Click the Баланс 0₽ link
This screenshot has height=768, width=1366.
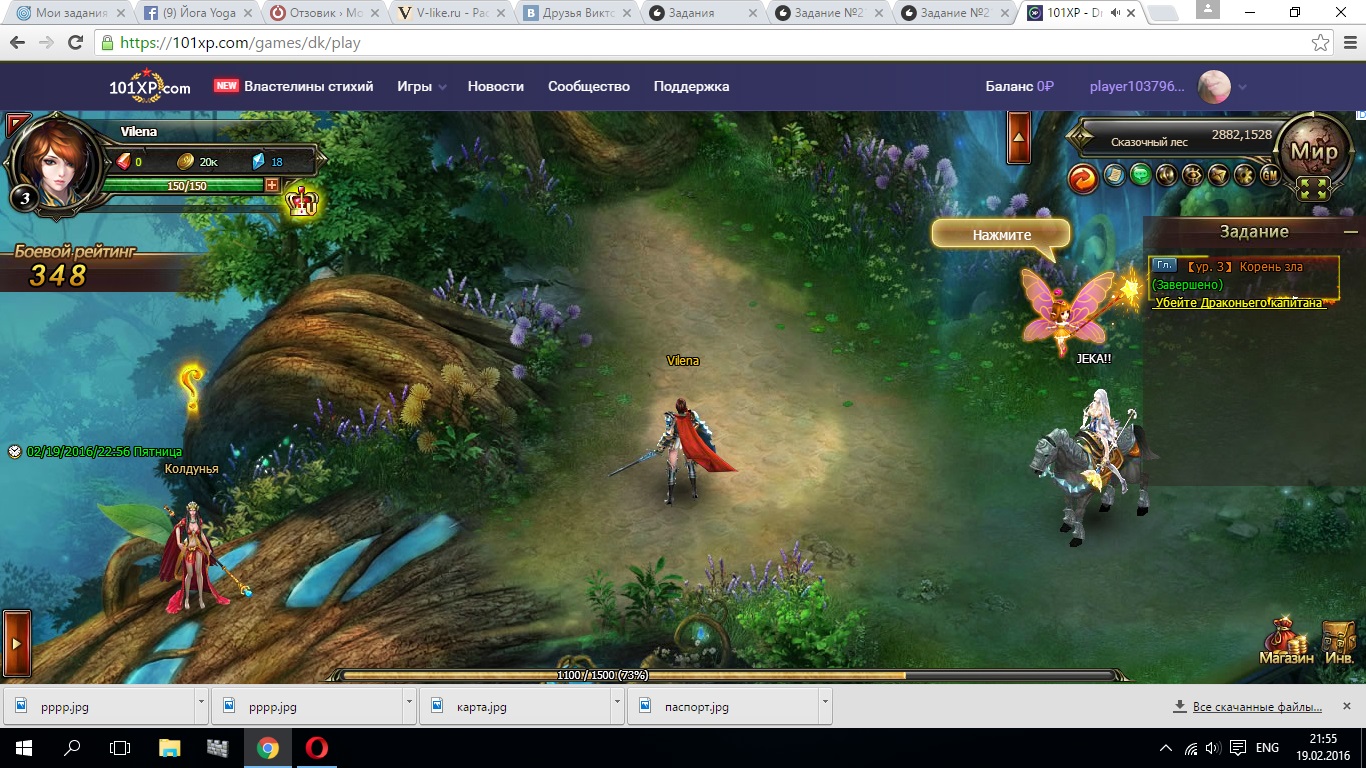1020,86
